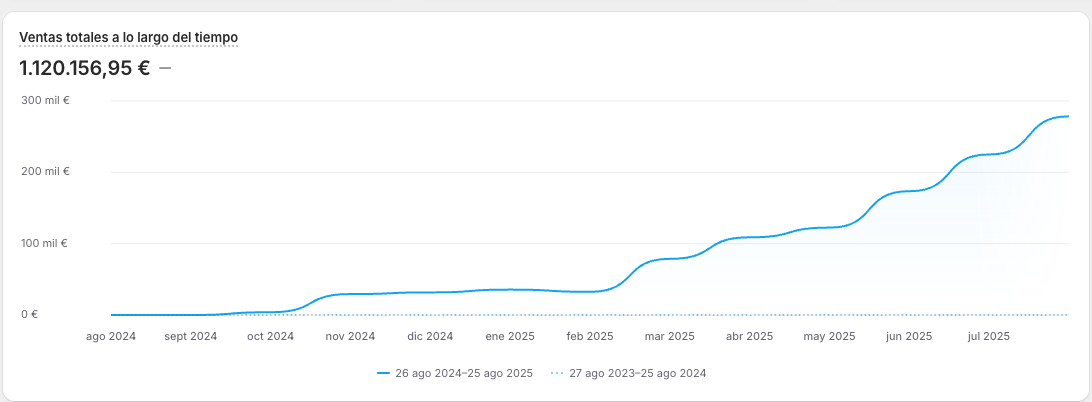This screenshot has width=1092, height=402.
Task: Click the 300 mil € y-axis label
Action: coord(44,100)
